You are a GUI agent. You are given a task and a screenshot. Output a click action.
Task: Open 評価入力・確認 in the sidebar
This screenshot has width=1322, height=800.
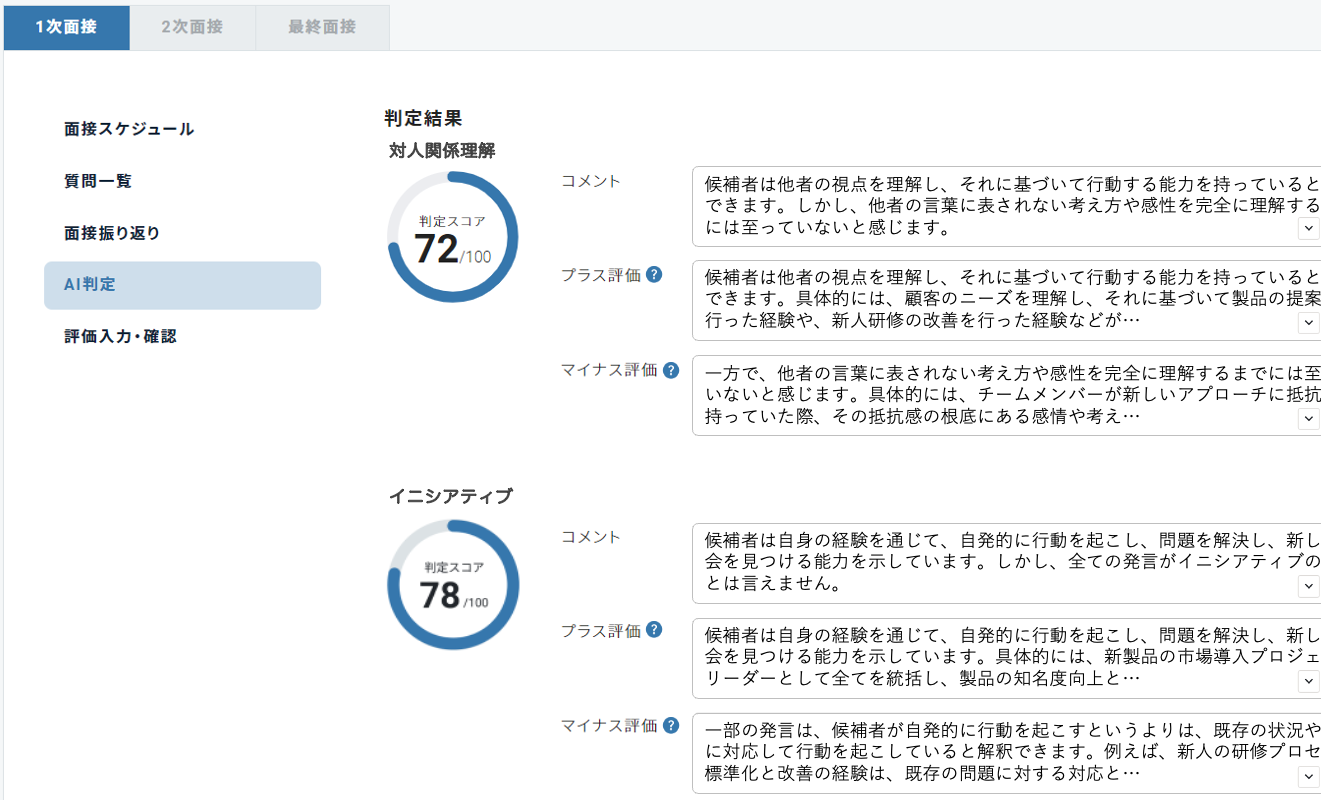120,337
